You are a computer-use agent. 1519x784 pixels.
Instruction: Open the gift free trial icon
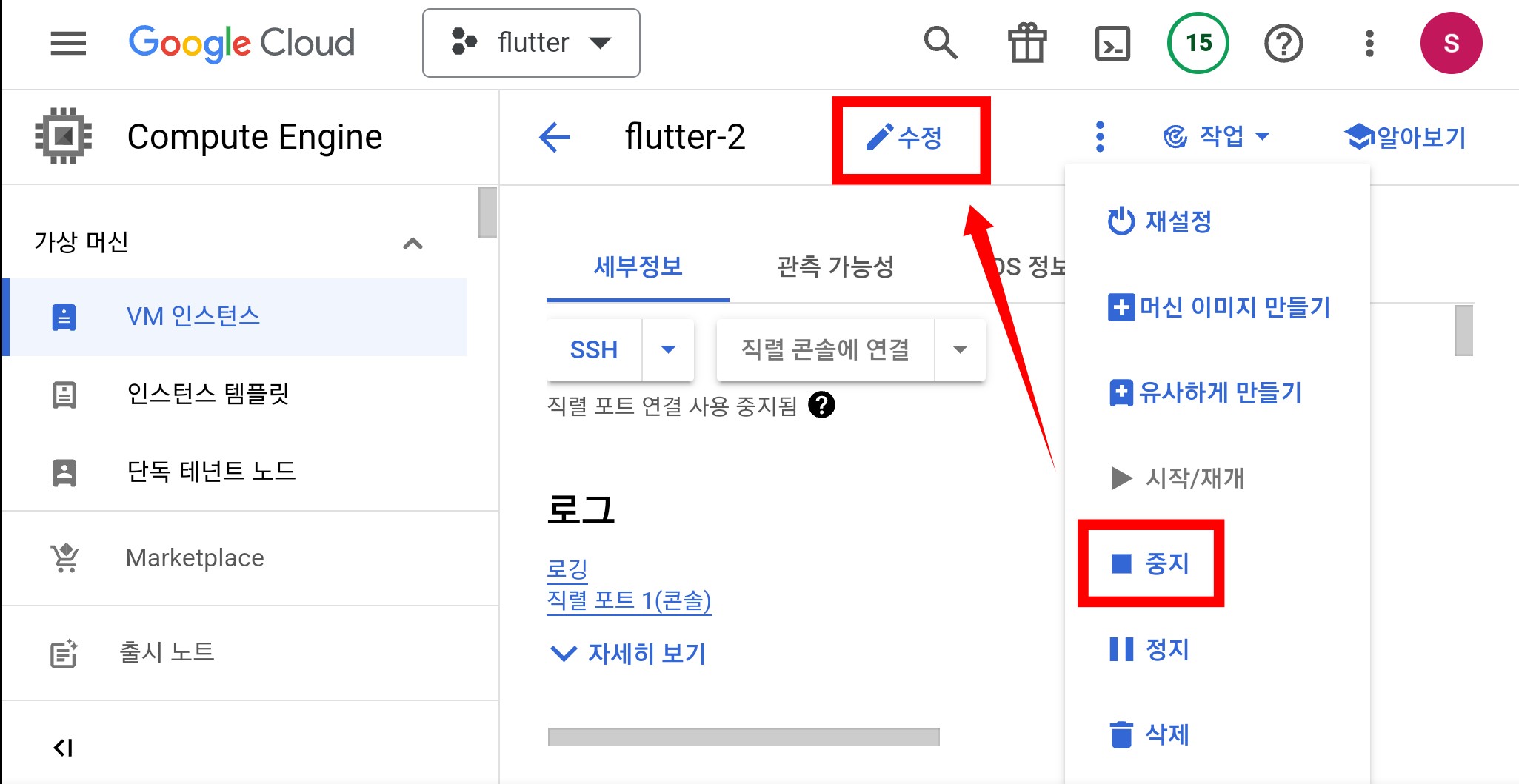(1027, 43)
